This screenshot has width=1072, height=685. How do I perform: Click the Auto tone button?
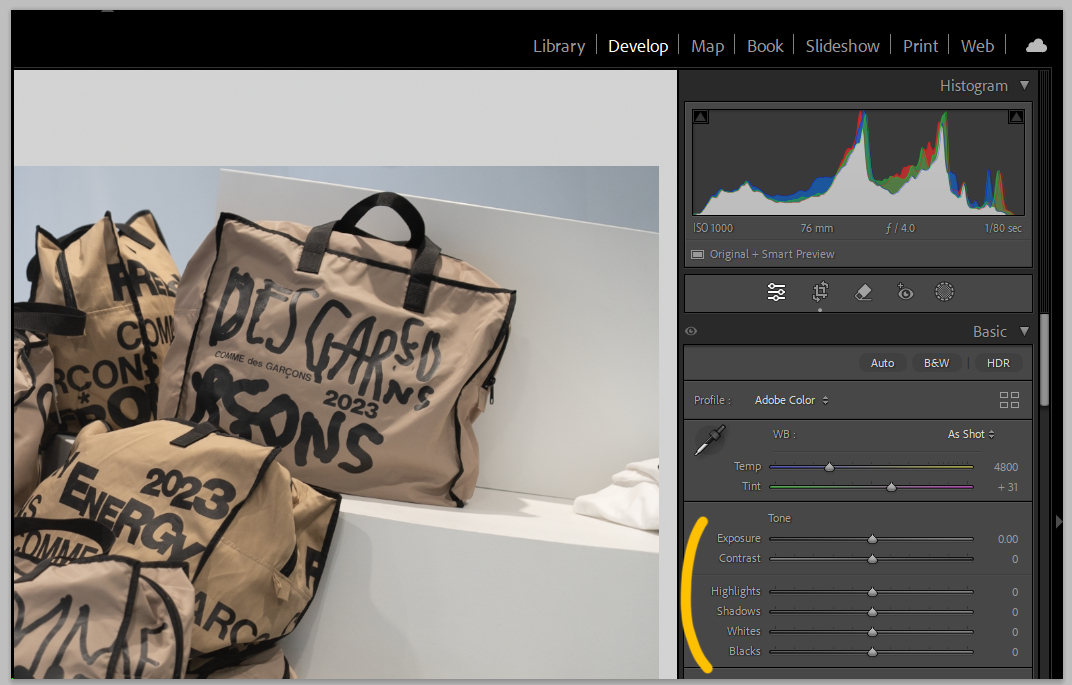882,363
